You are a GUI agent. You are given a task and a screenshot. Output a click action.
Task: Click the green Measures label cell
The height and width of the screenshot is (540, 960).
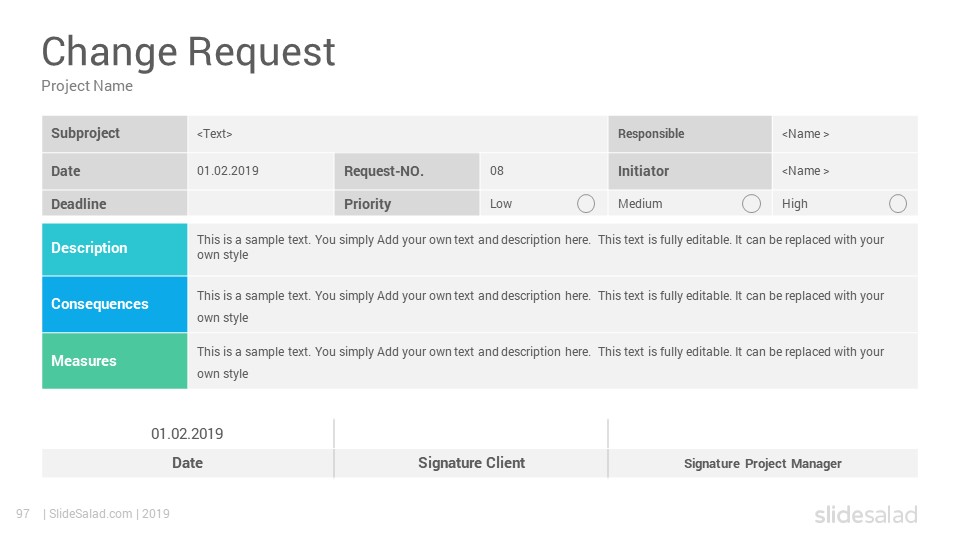pyautogui.click(x=114, y=361)
